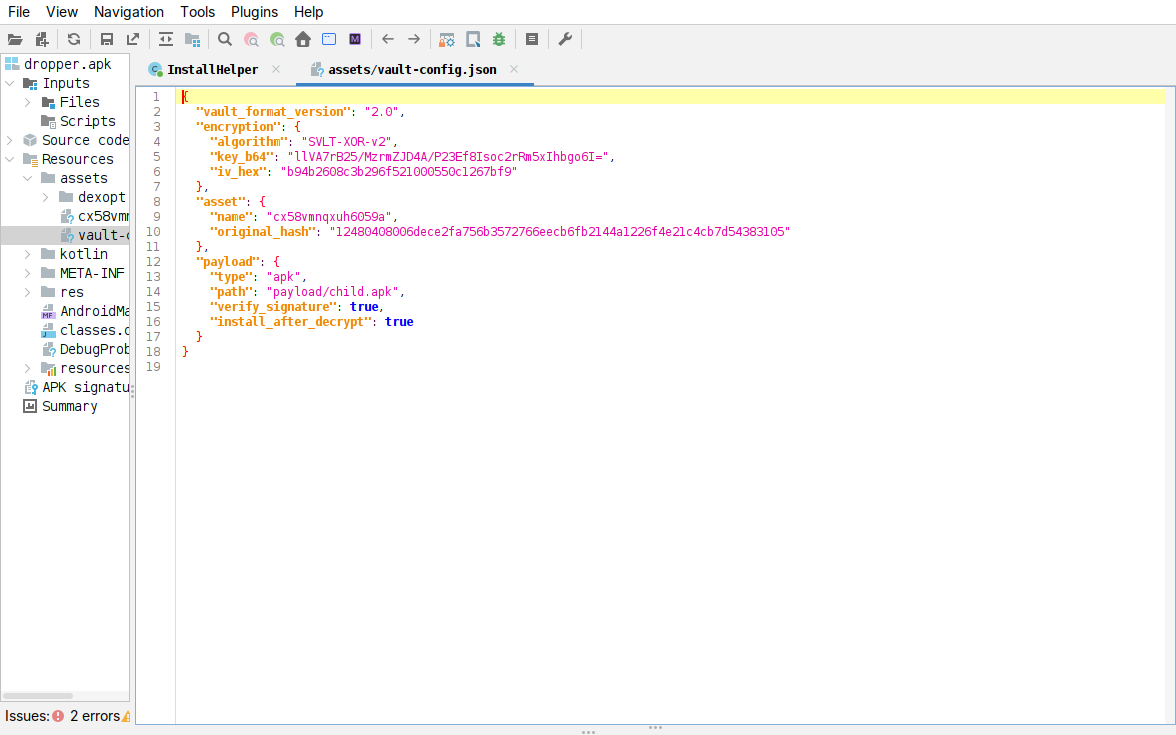This screenshot has width=1176, height=735.
Task: Navigate back with the left arrow
Action: (388, 39)
